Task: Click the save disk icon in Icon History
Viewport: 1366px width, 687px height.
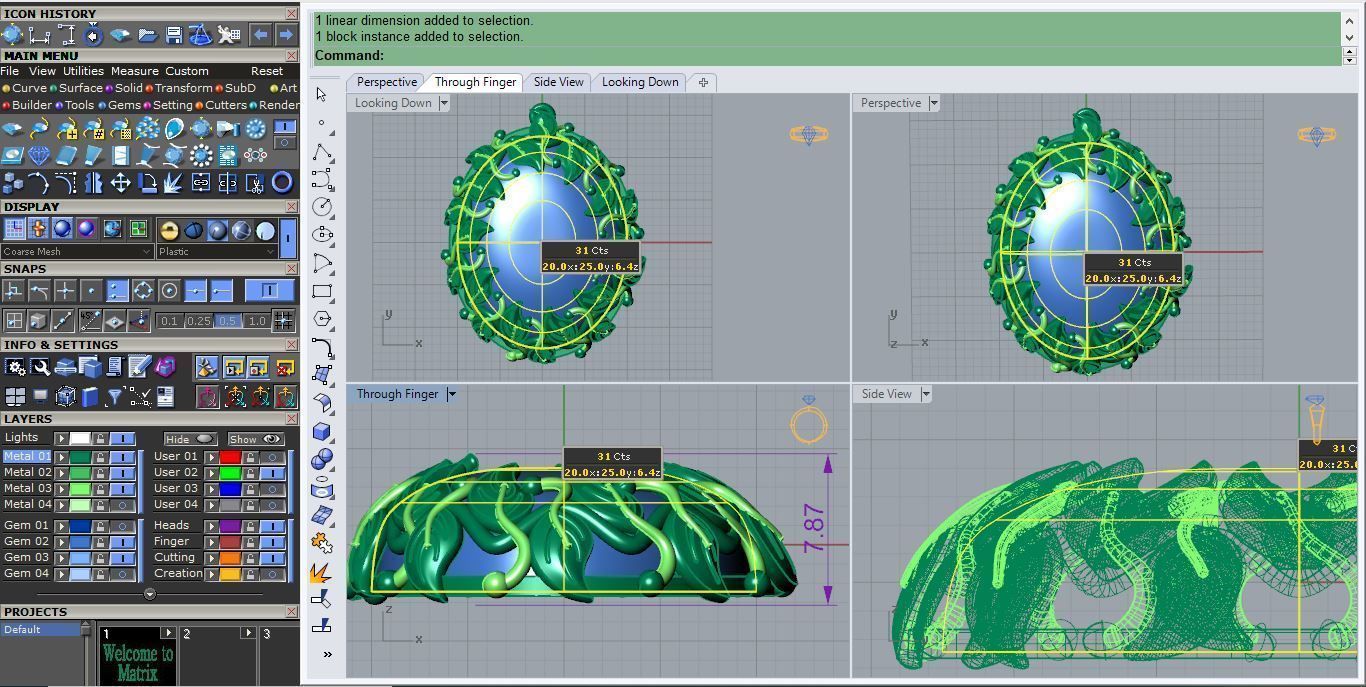Action: 174,35
